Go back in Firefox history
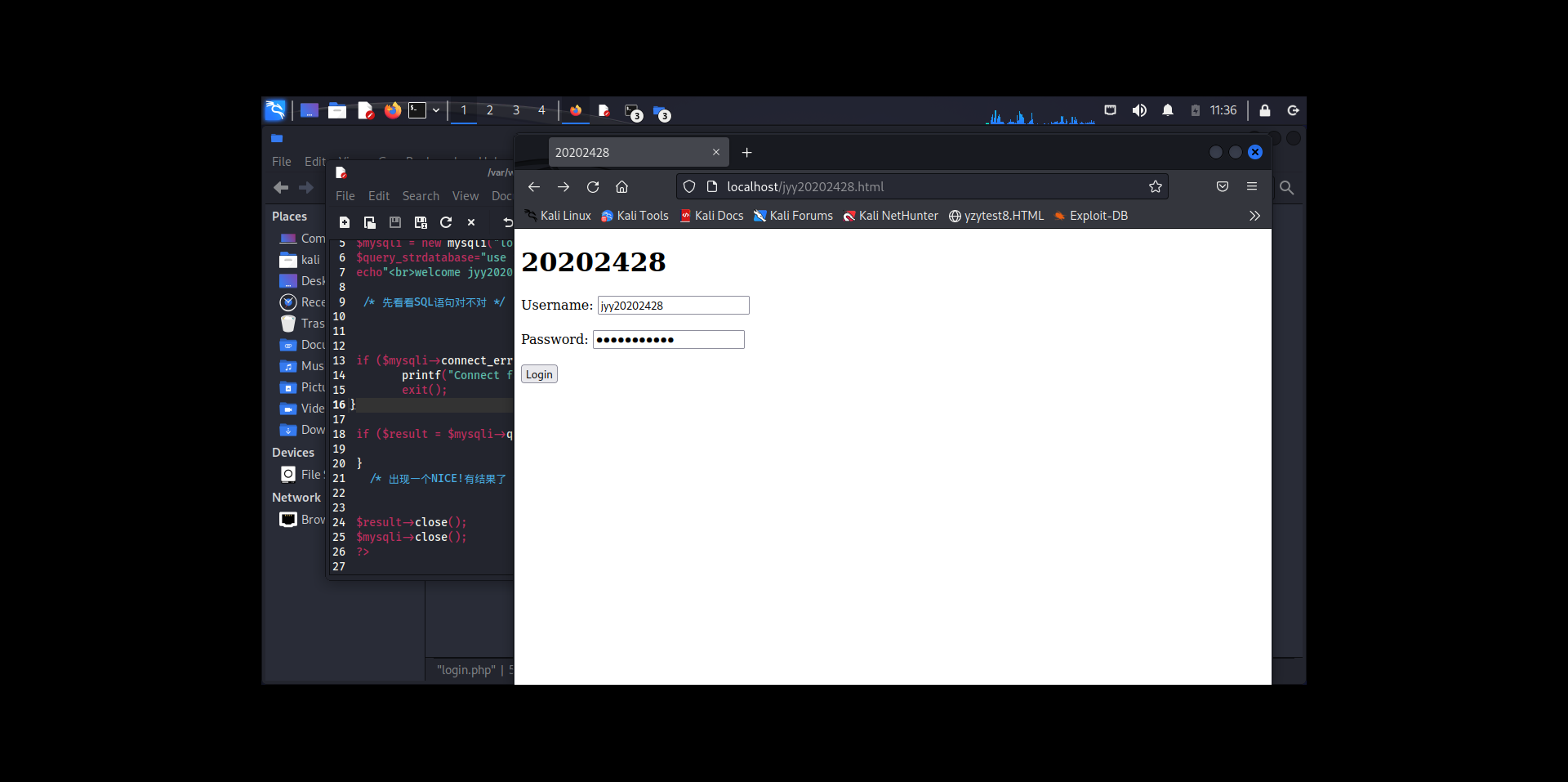 (x=534, y=187)
